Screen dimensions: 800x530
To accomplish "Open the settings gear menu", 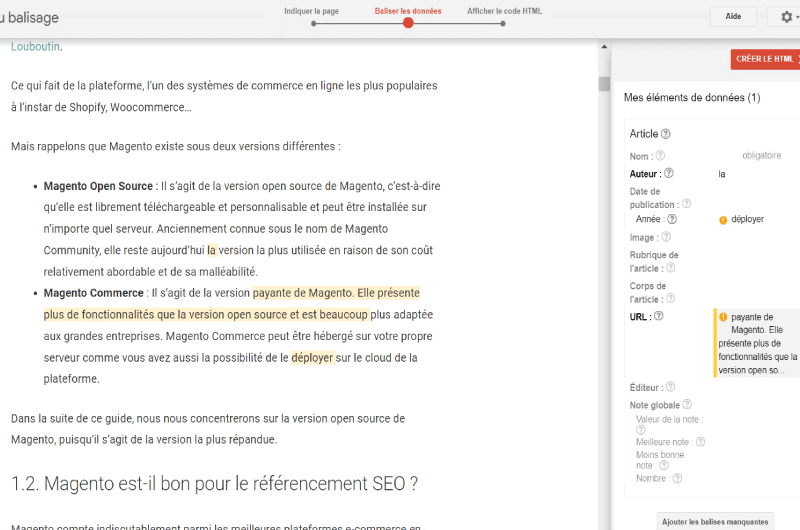I will [787, 17].
